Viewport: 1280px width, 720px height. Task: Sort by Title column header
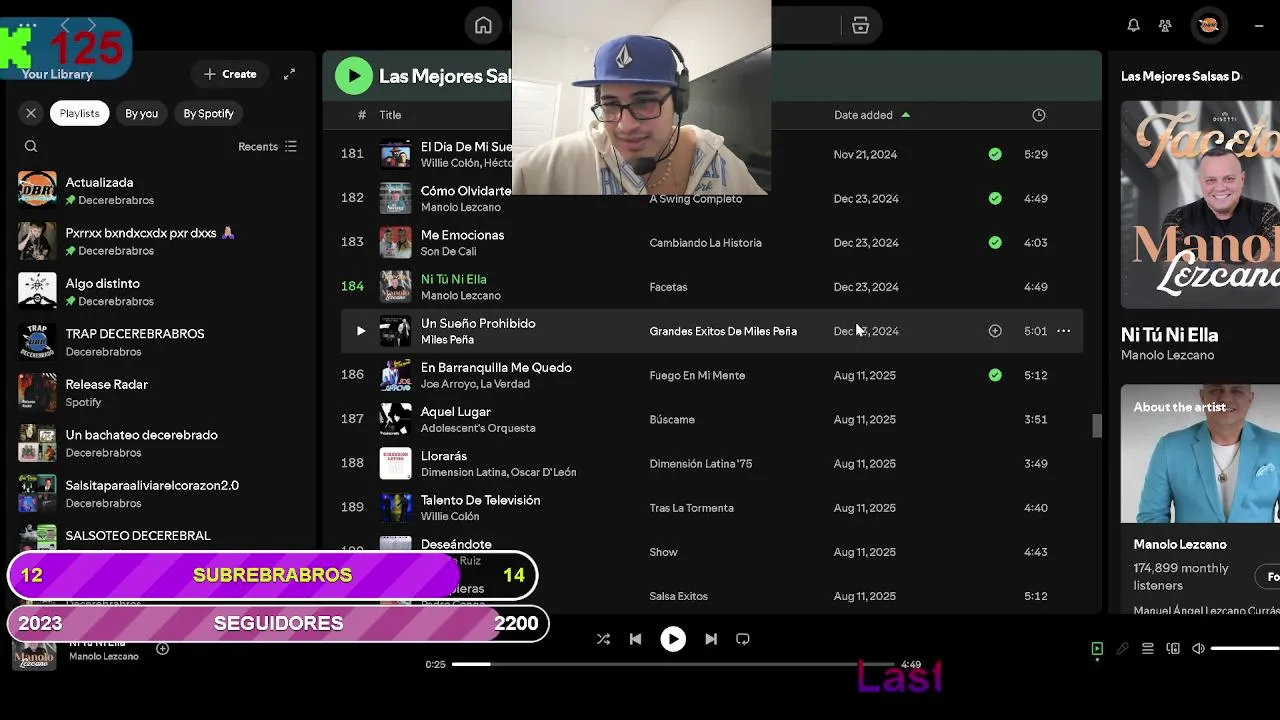tap(390, 115)
